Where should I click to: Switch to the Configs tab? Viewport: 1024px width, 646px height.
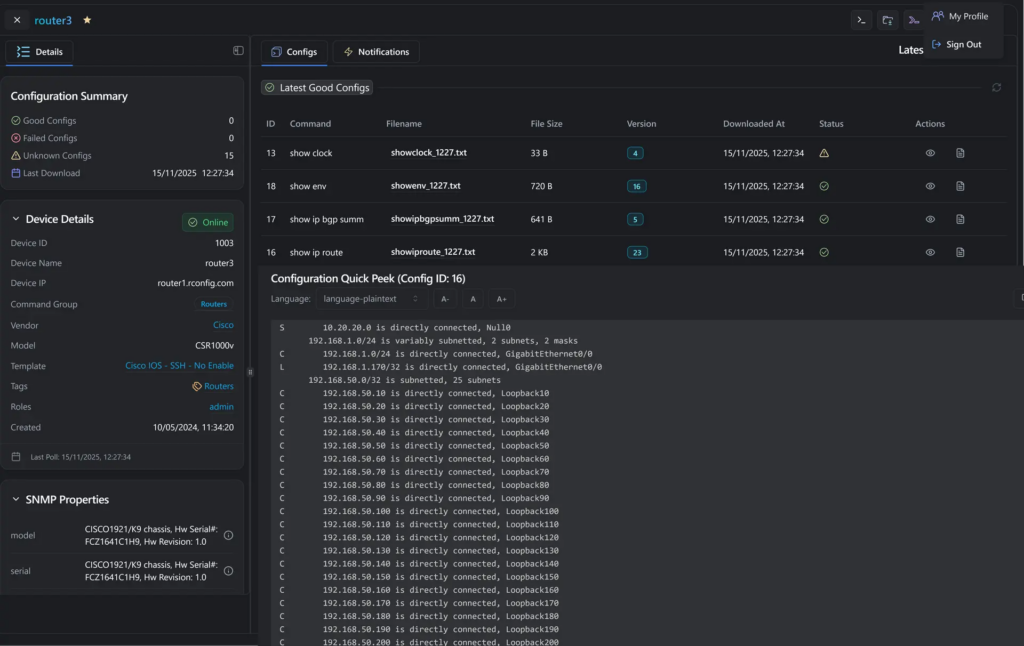[294, 52]
